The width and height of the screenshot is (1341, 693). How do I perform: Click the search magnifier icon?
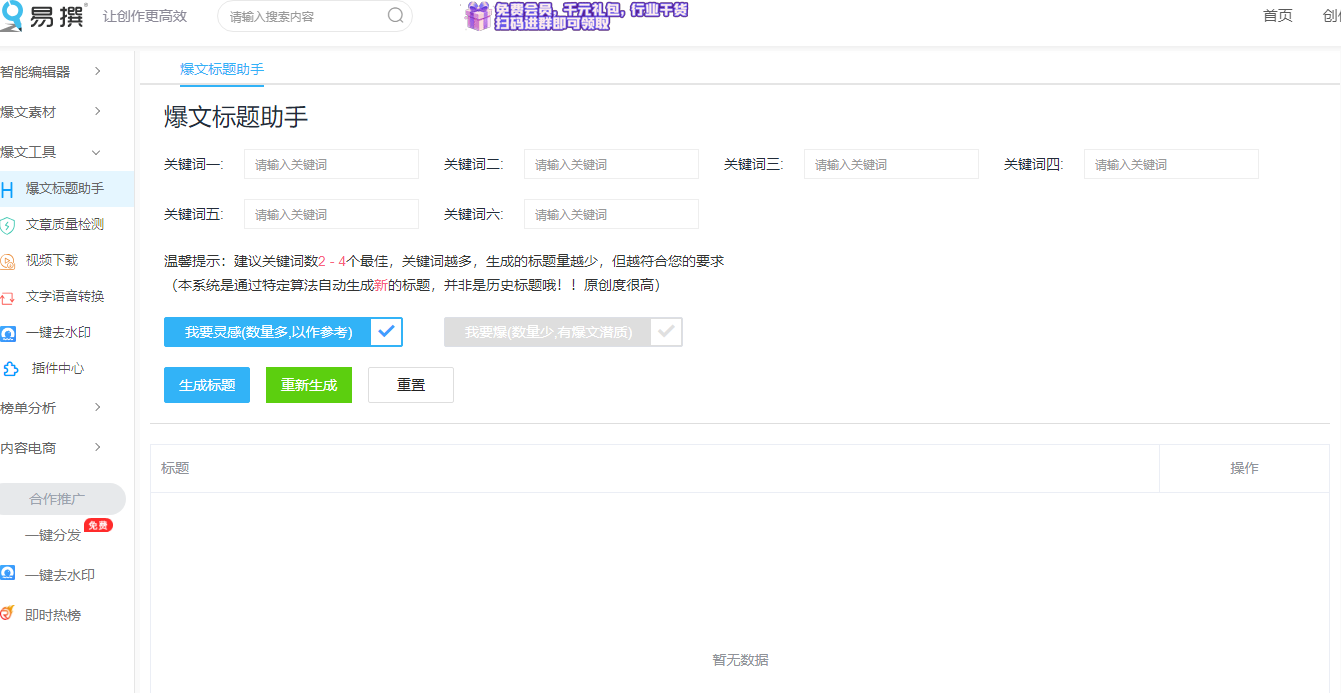[x=395, y=16]
